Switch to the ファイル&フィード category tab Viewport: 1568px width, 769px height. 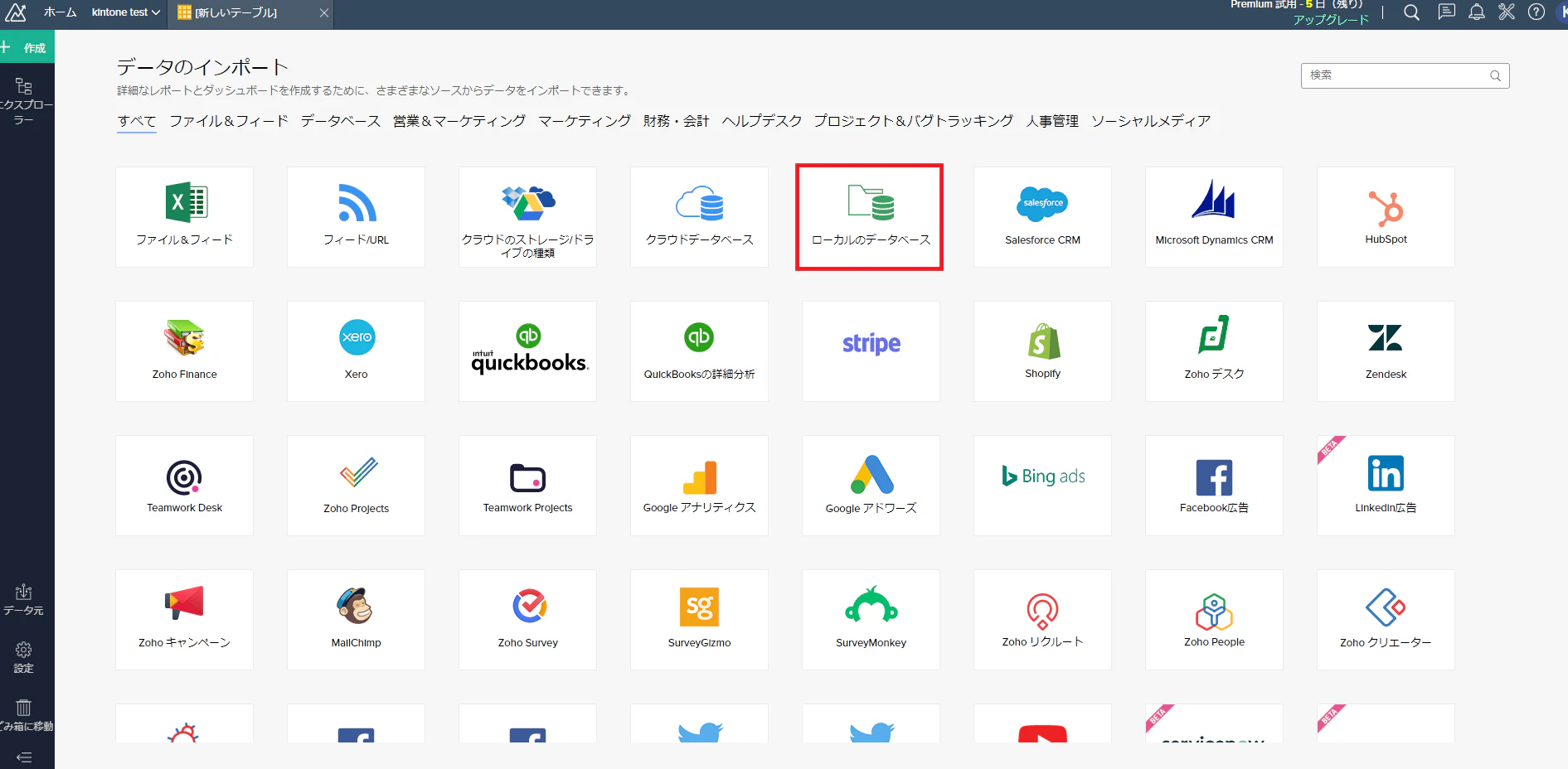229,121
